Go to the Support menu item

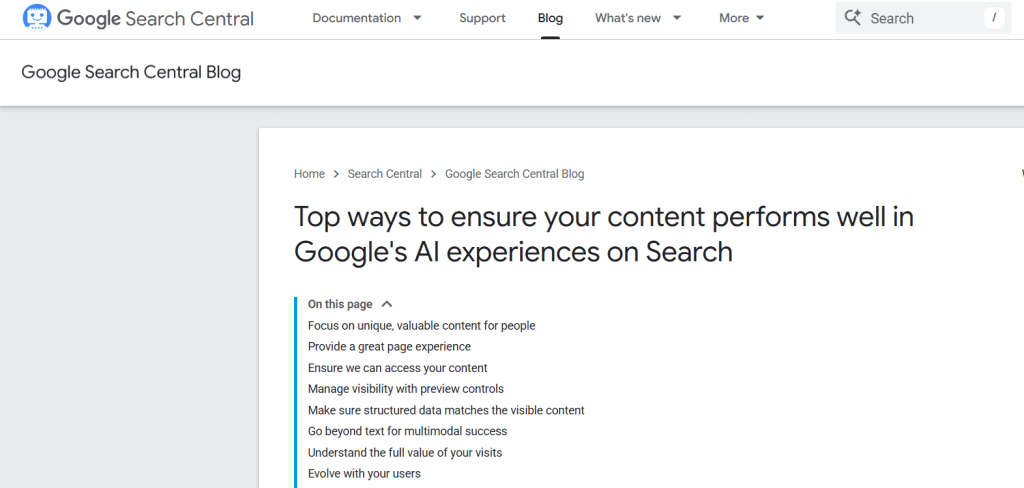tap(482, 18)
